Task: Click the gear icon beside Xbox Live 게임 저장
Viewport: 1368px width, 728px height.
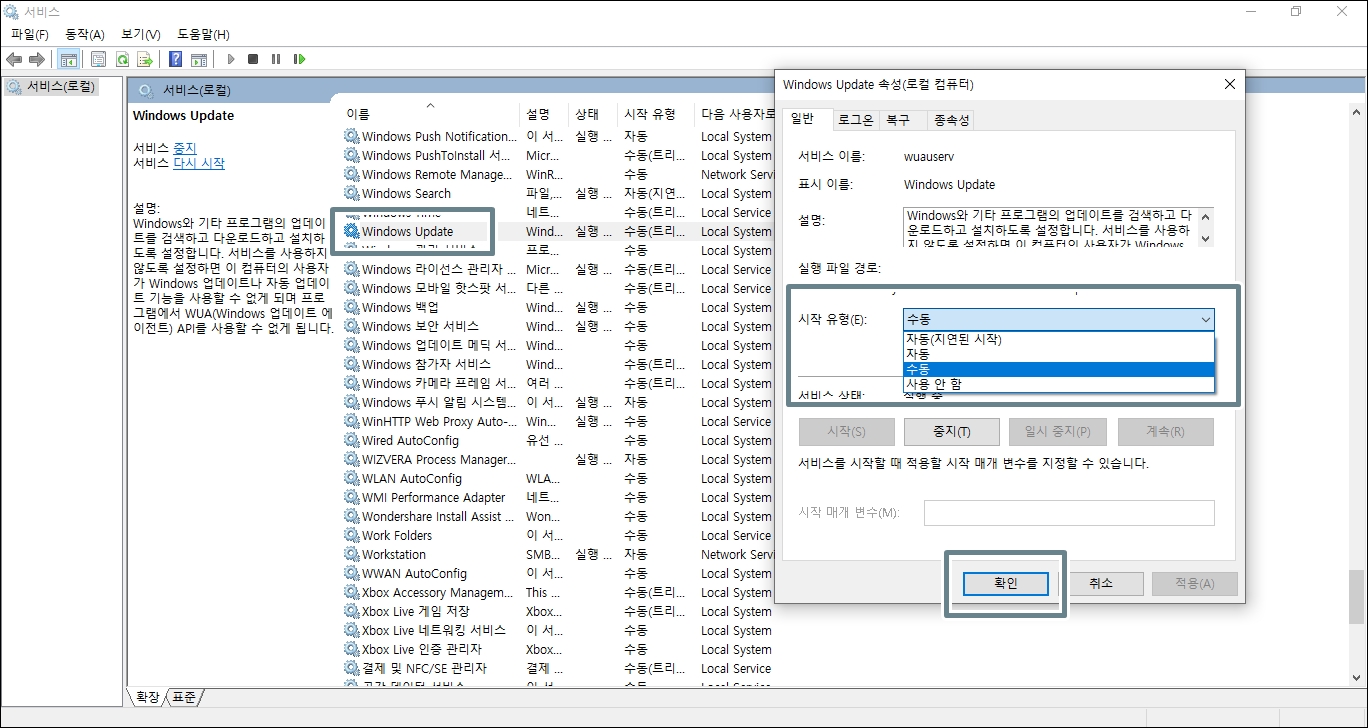Action: point(351,611)
